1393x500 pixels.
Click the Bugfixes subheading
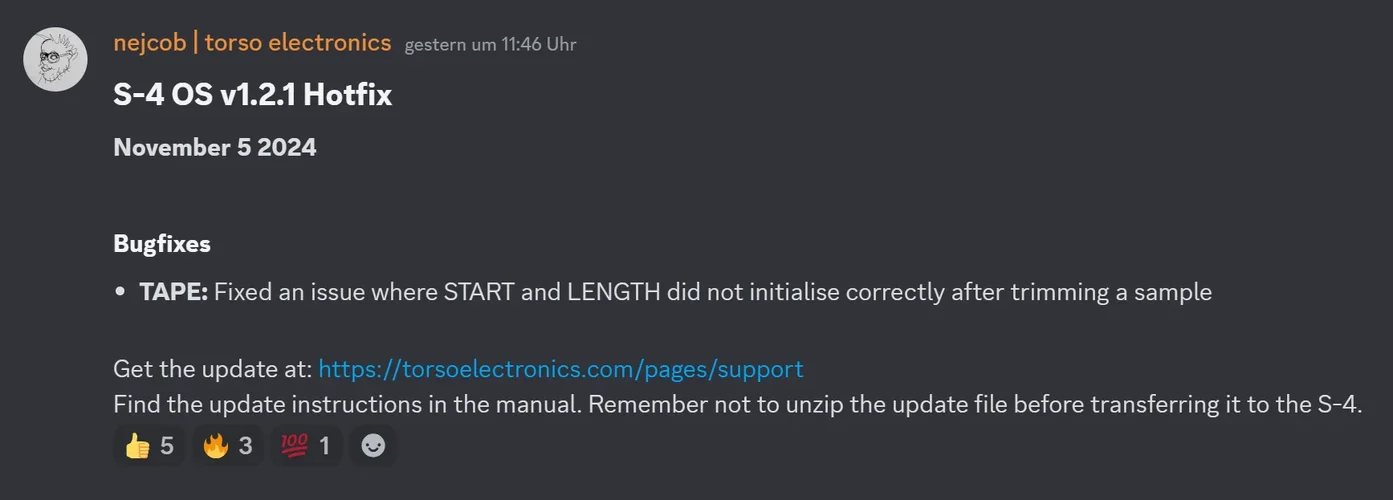tap(162, 244)
